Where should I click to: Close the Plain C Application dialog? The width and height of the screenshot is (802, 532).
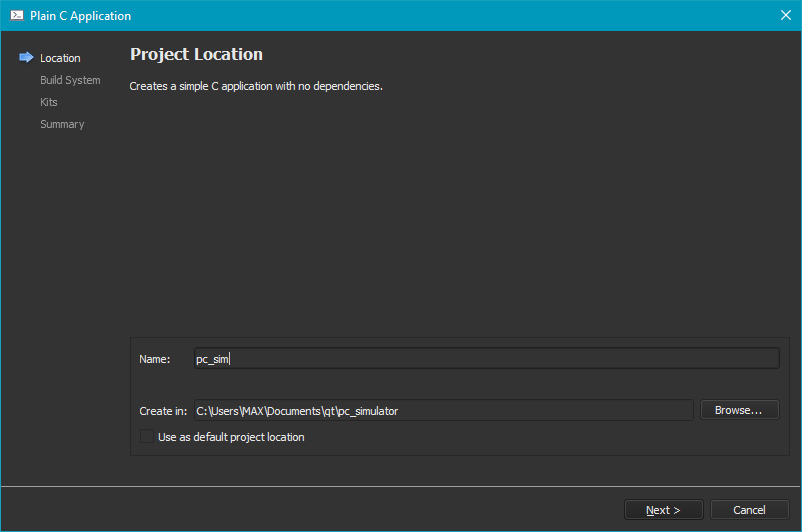[x=786, y=15]
